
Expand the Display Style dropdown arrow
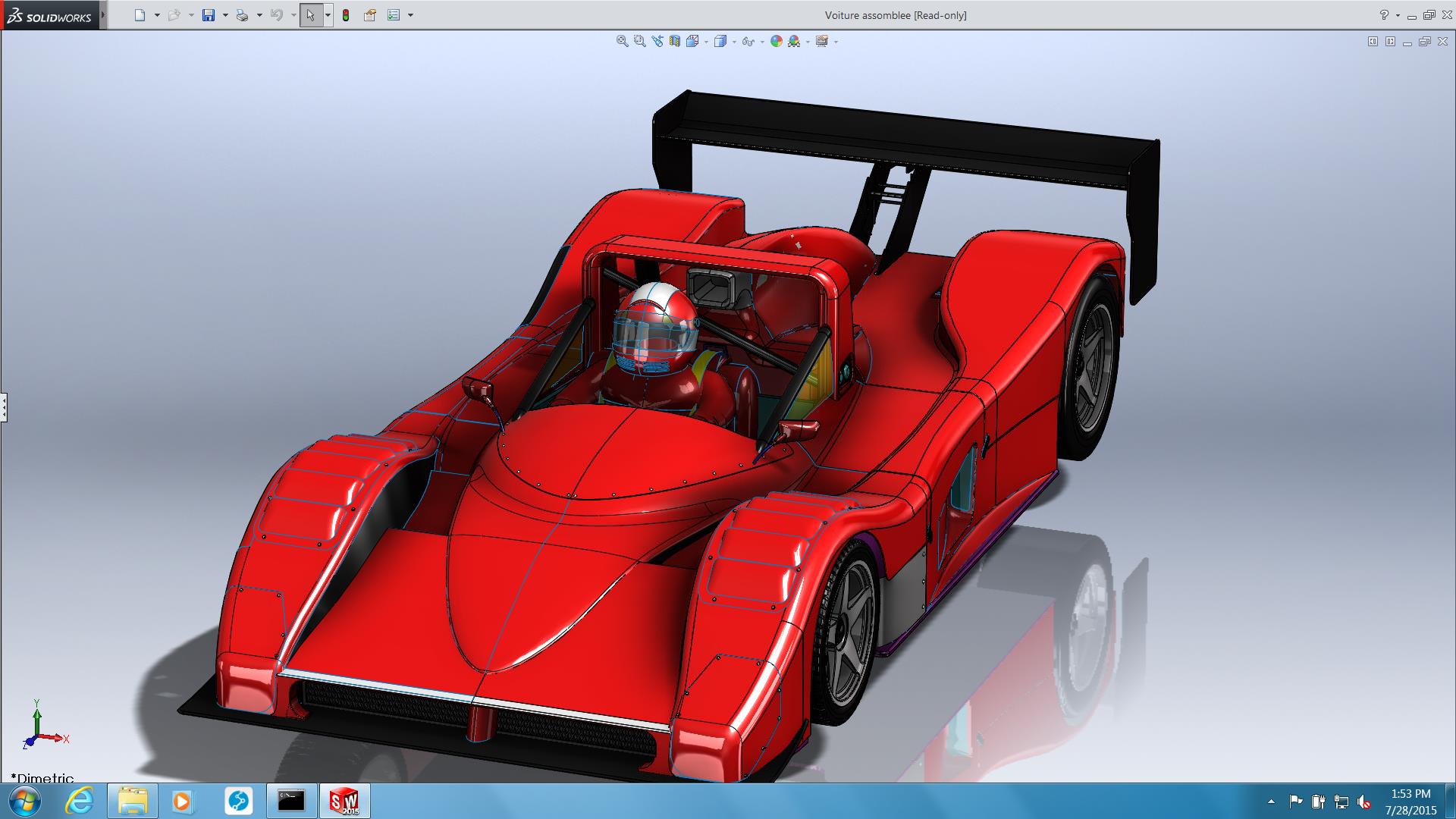[x=734, y=42]
